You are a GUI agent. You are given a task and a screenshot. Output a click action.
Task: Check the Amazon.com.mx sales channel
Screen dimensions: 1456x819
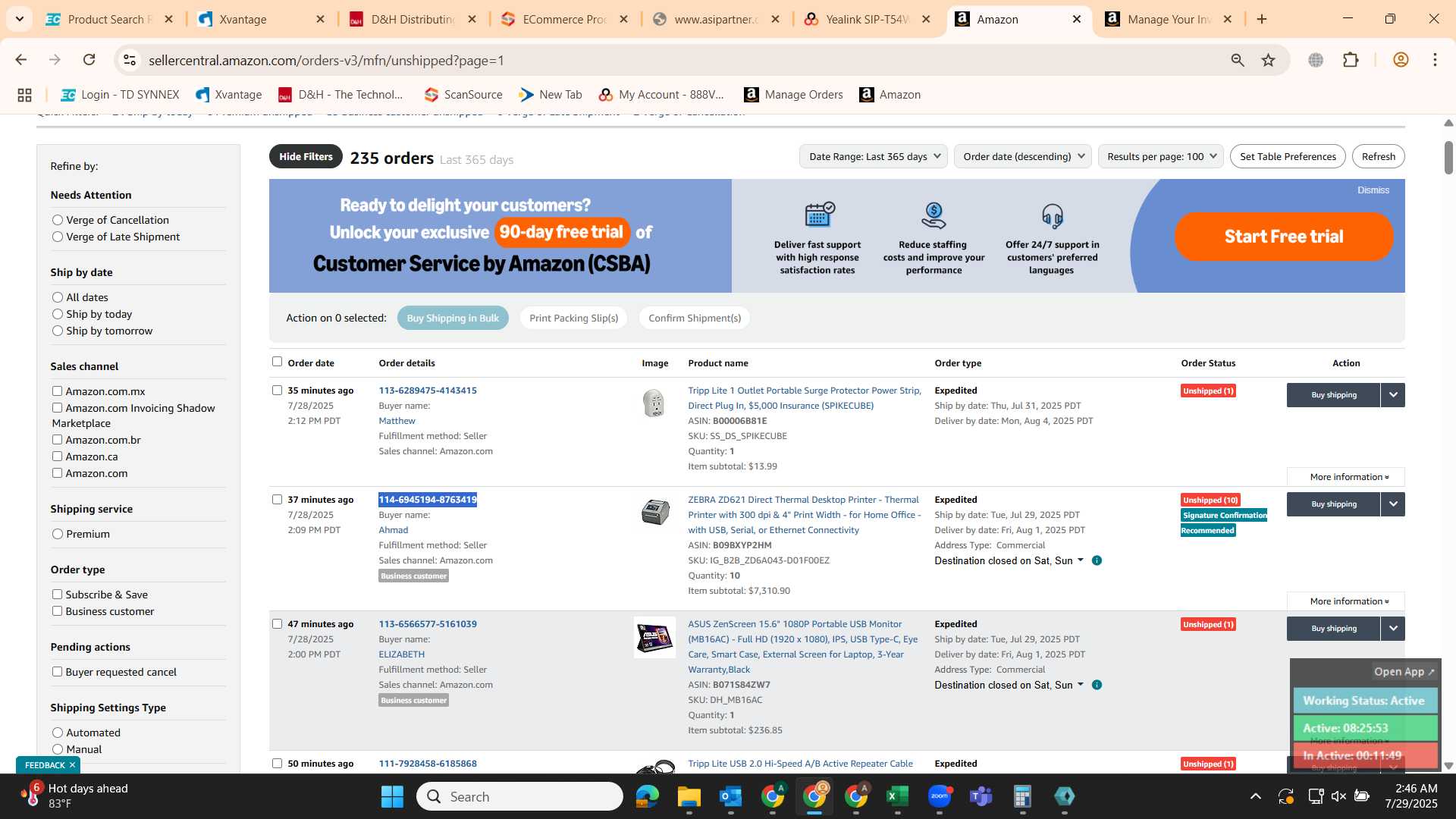click(x=57, y=391)
